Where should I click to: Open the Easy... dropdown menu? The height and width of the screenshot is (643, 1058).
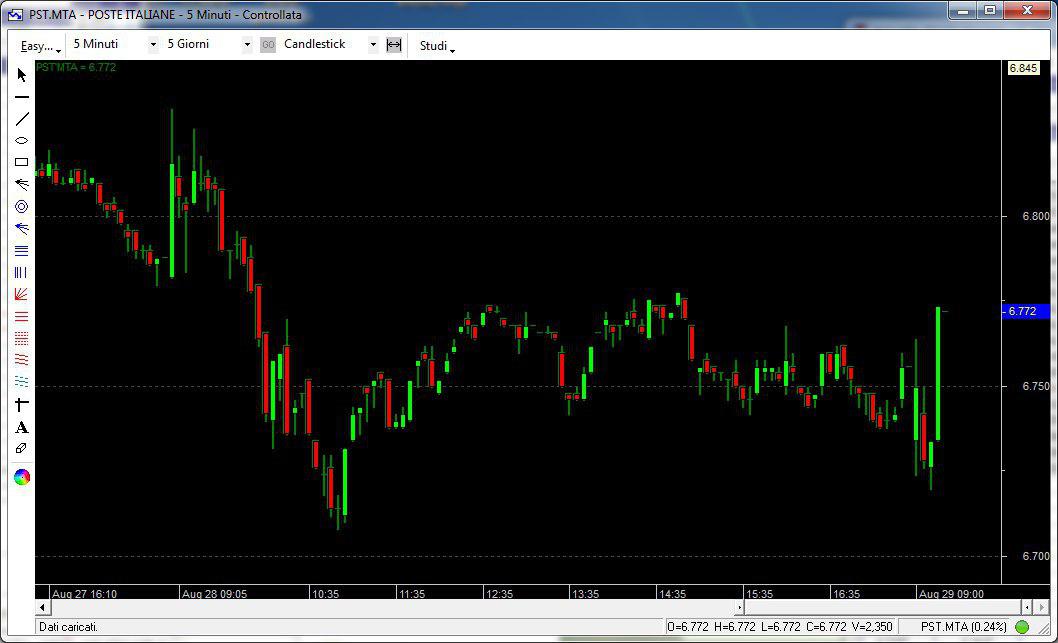[40, 46]
